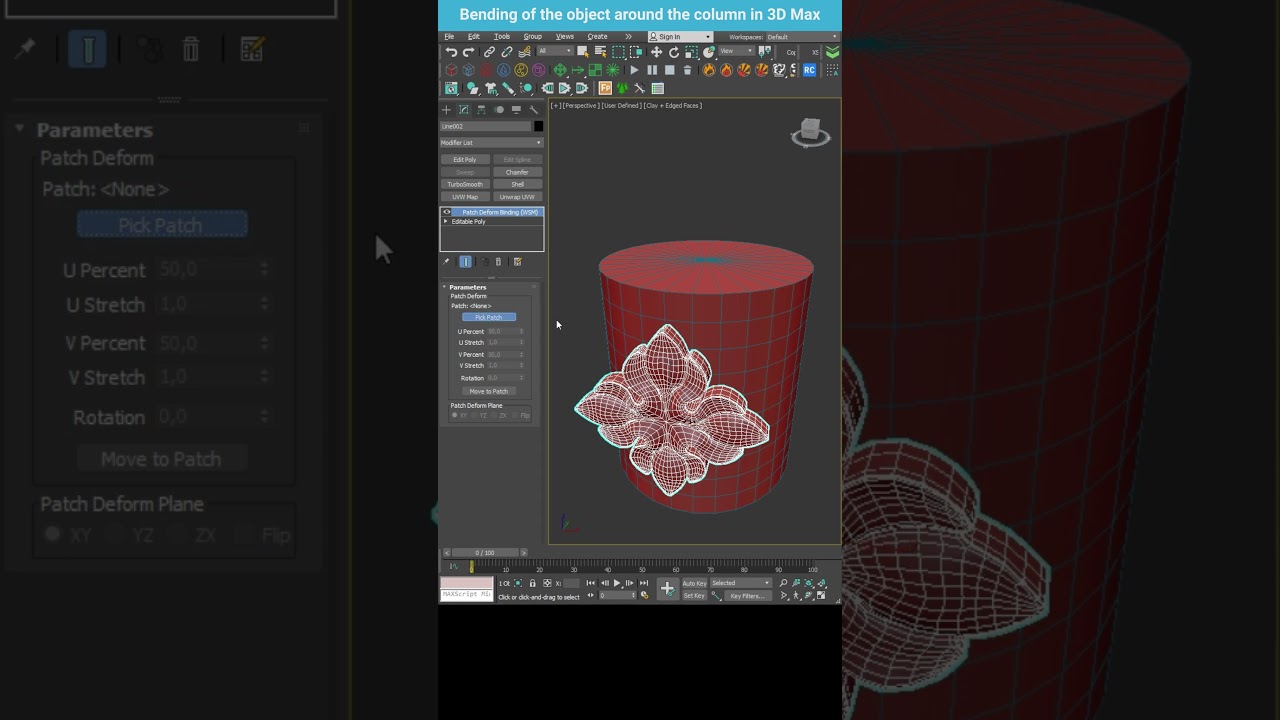Open the File menu
The image size is (1280, 720).
(449, 37)
